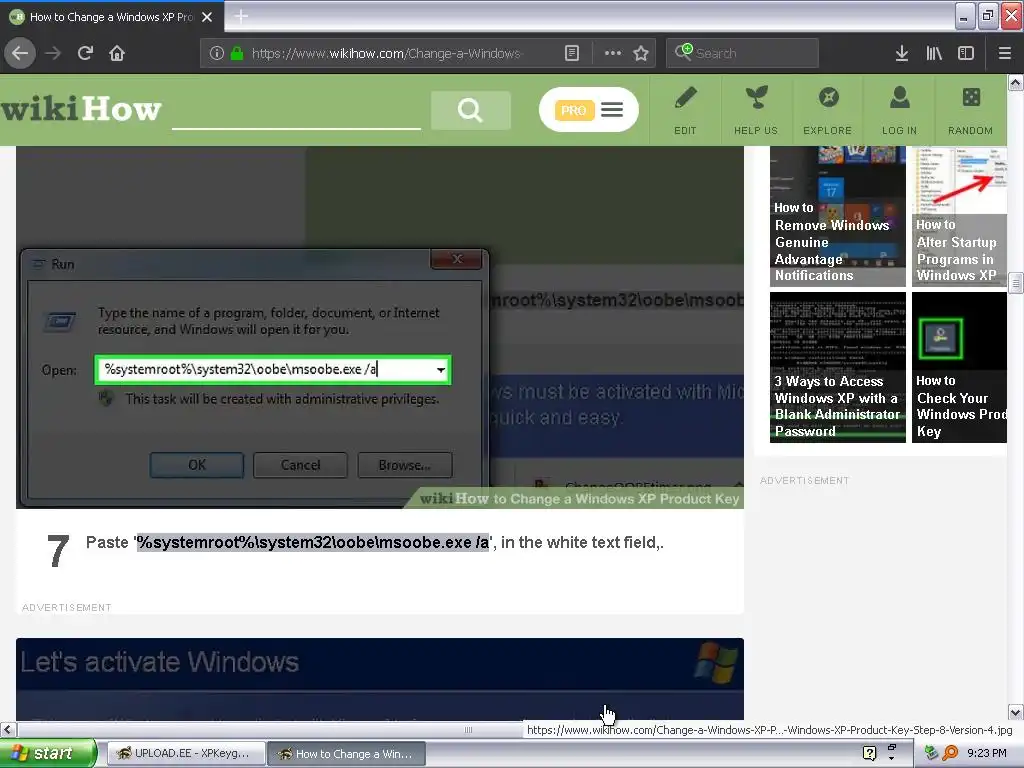
Task: Reload the current wikiHow page
Action: click(85, 53)
